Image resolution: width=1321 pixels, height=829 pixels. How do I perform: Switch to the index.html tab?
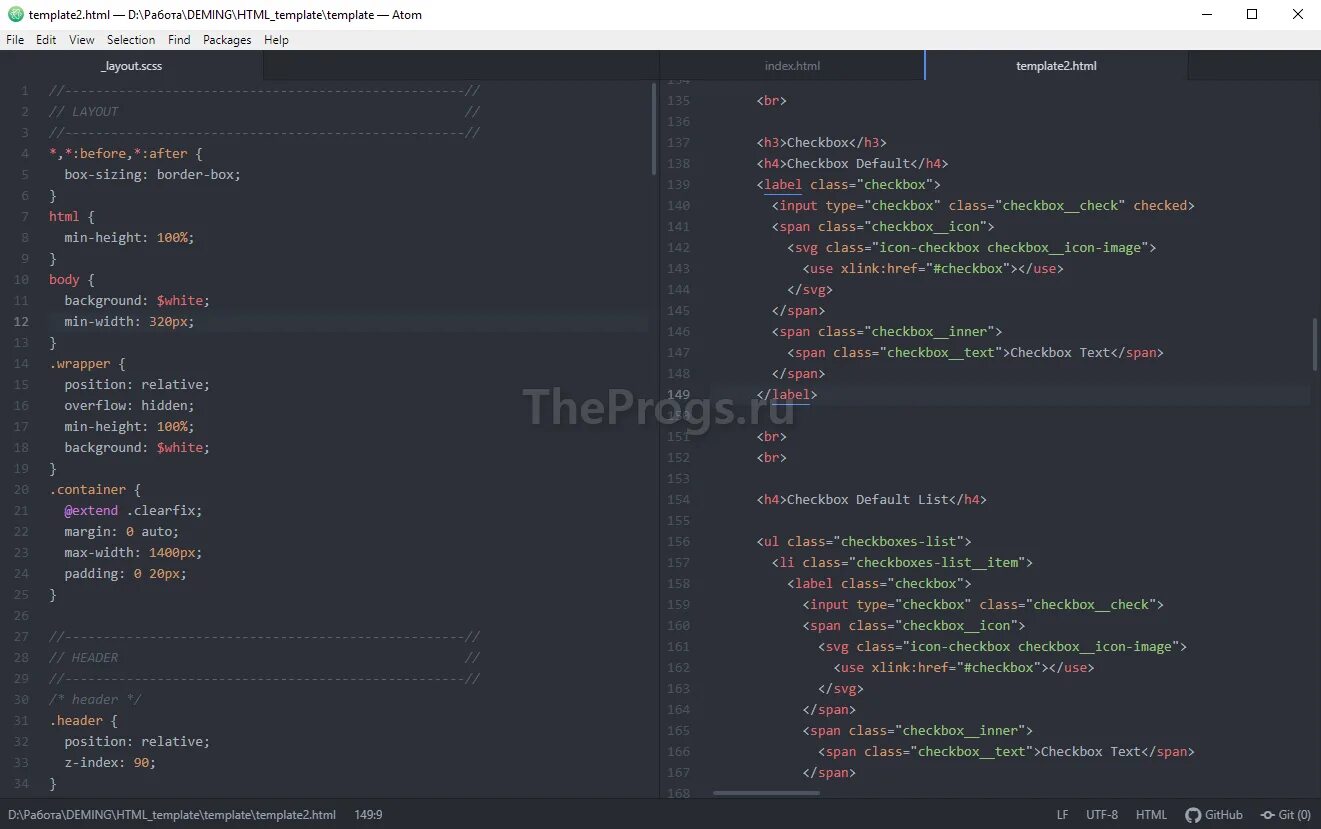(x=792, y=64)
